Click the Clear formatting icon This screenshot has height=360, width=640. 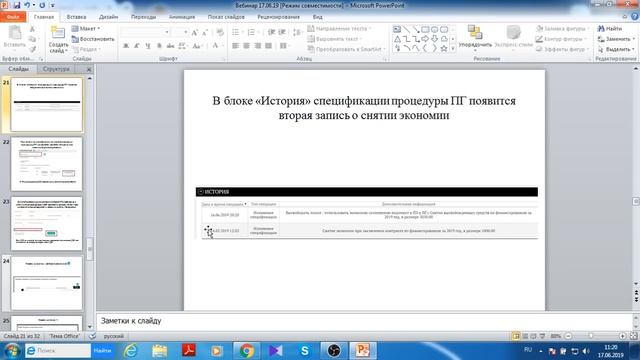pyautogui.click(x=220, y=32)
